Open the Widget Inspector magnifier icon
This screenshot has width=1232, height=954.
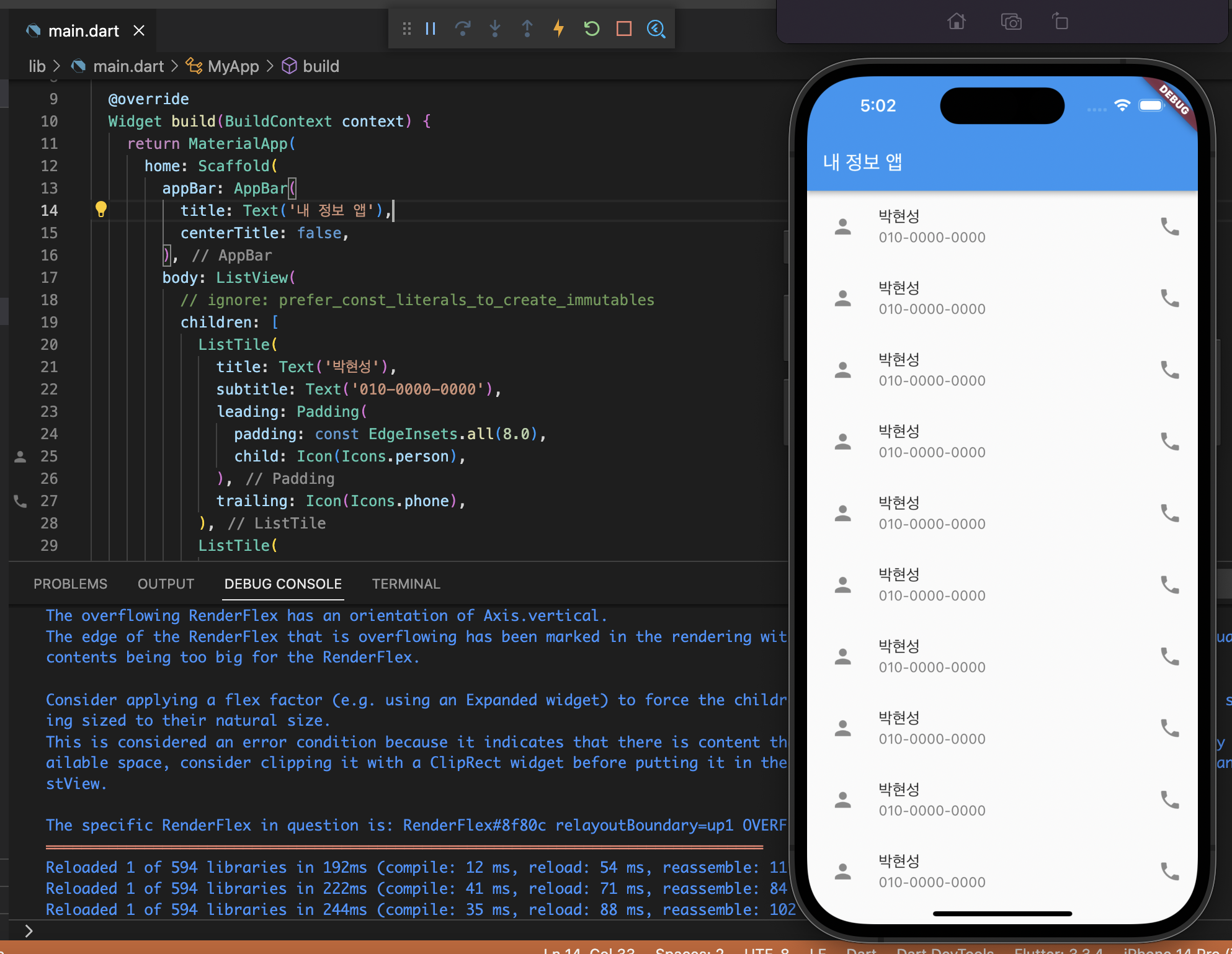656,29
